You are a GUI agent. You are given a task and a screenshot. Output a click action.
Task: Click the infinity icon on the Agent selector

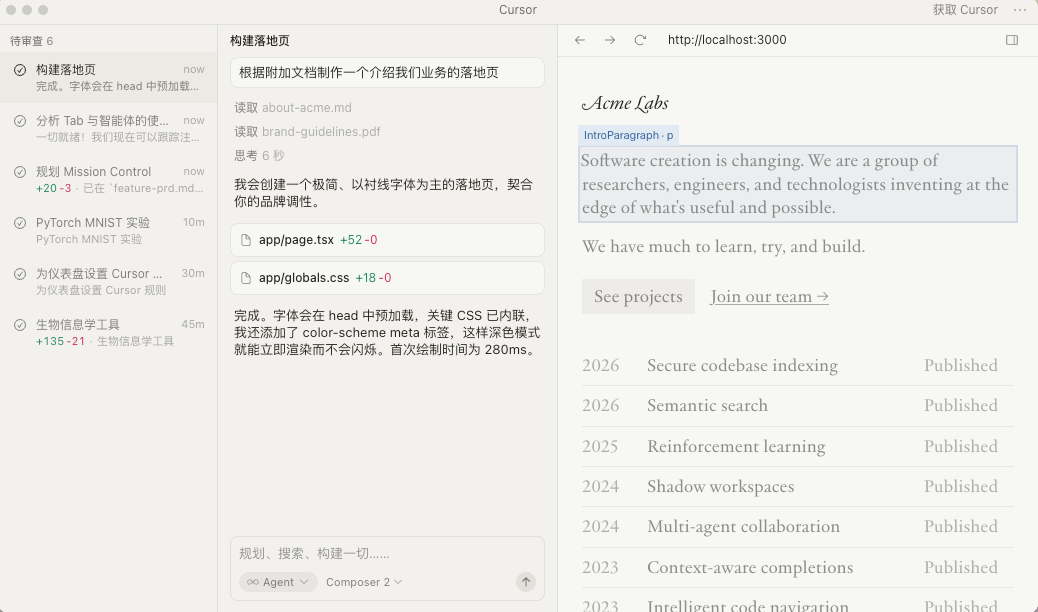pos(253,581)
